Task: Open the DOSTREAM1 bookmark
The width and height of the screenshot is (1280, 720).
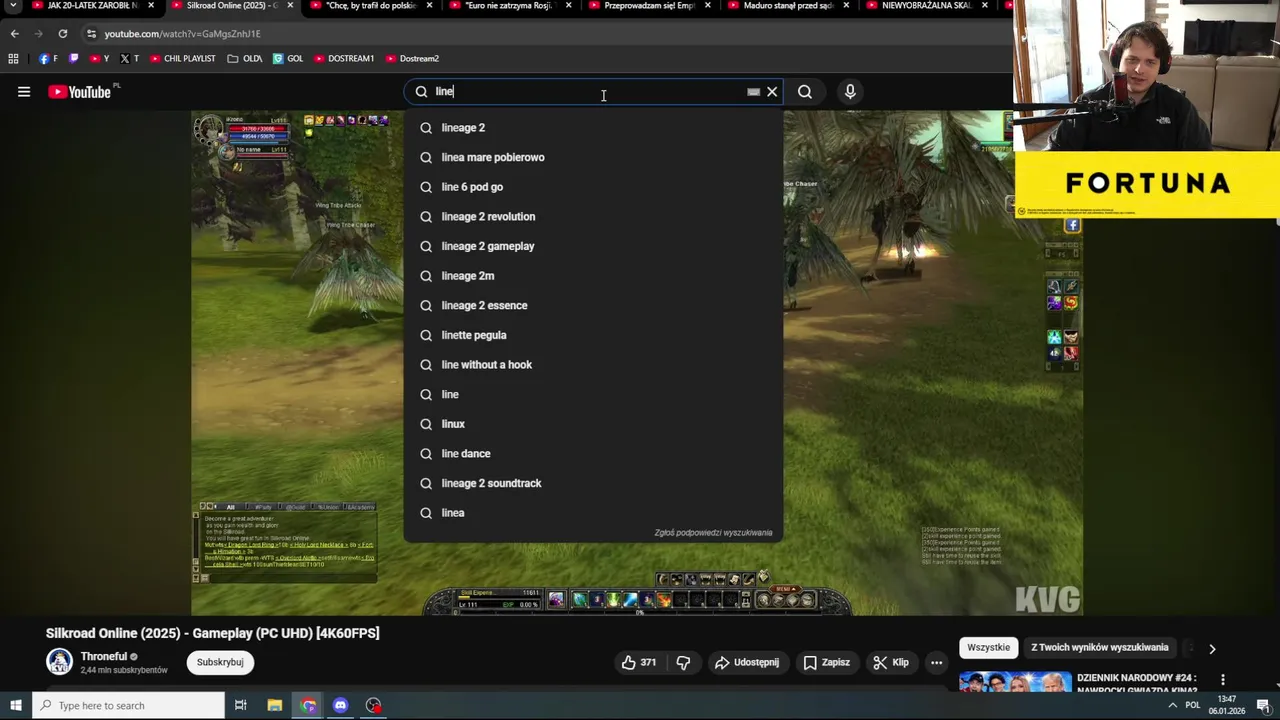Action: click(344, 59)
